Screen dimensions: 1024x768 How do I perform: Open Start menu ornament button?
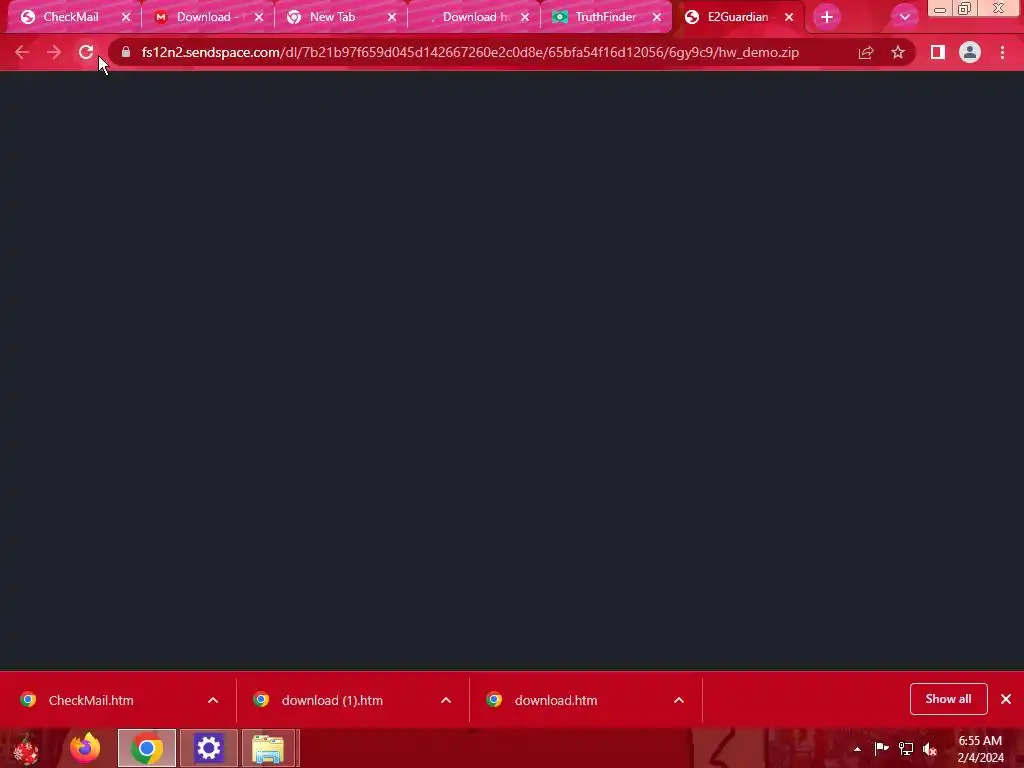tap(27, 748)
